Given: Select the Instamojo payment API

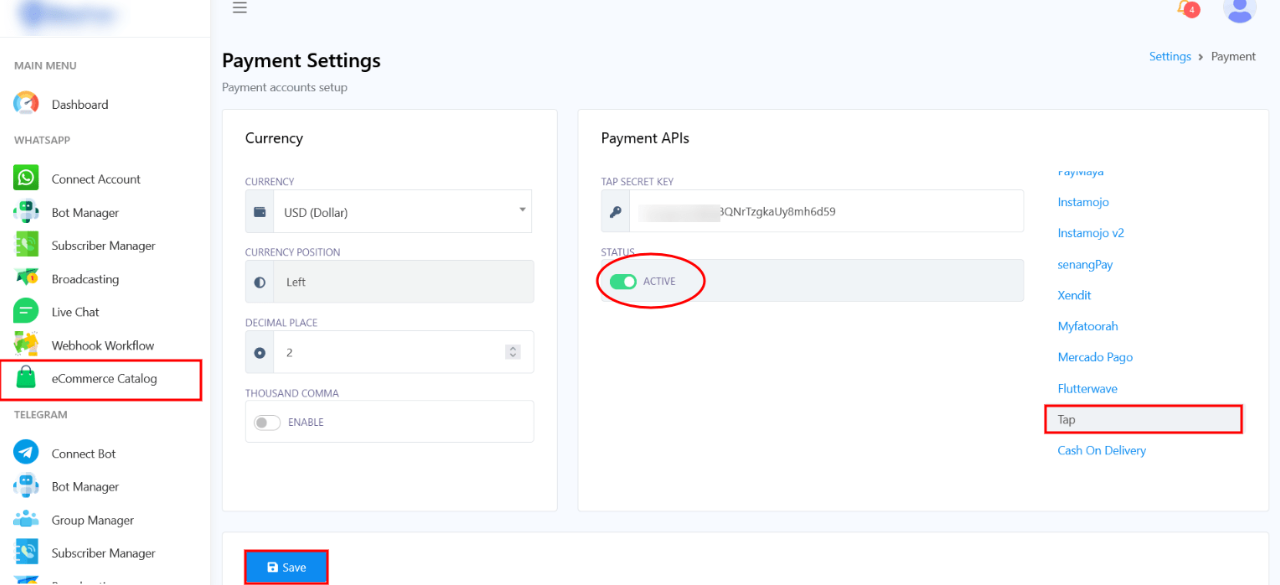Looking at the screenshot, I should pyautogui.click(x=1083, y=202).
